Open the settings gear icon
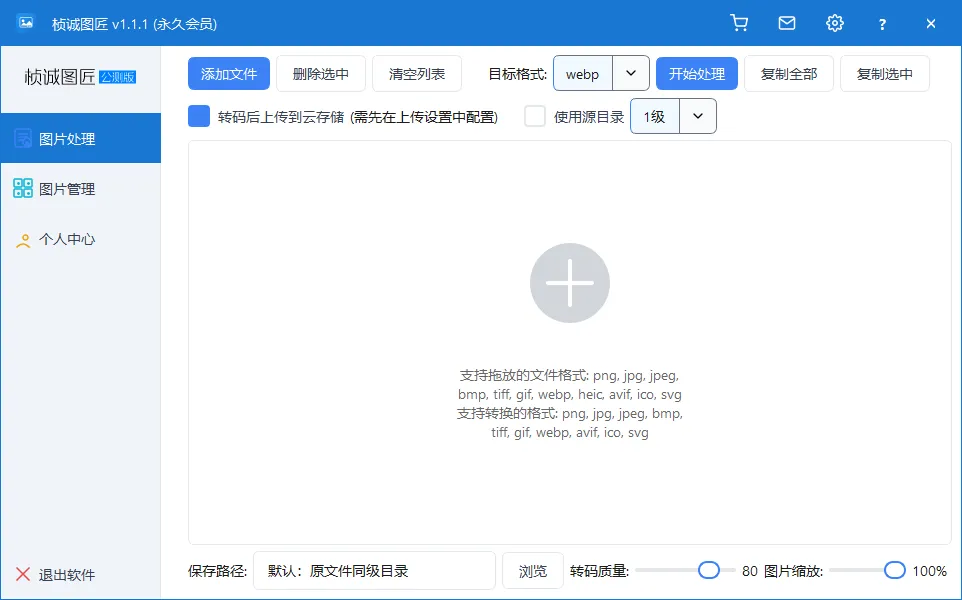The height and width of the screenshot is (600, 962). (x=835, y=22)
